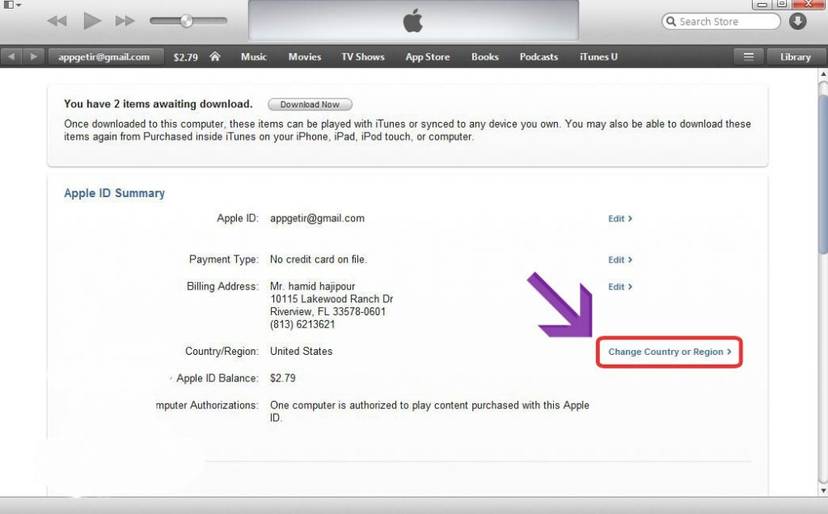828x514 pixels.
Task: Go forward with the right arrow button
Action: [x=33, y=57]
